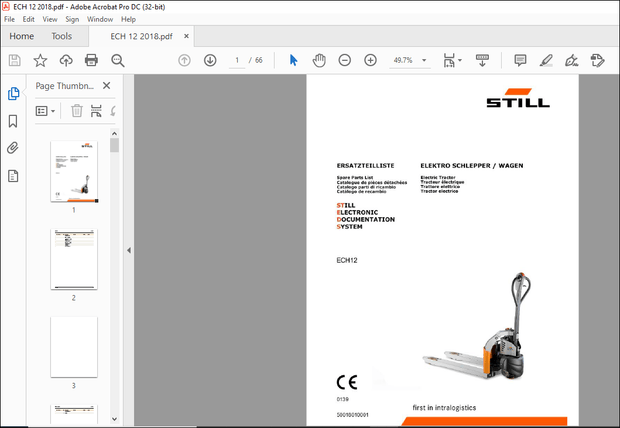Open the File menu
Screen dimensions: 620x428
click(x=9, y=19)
